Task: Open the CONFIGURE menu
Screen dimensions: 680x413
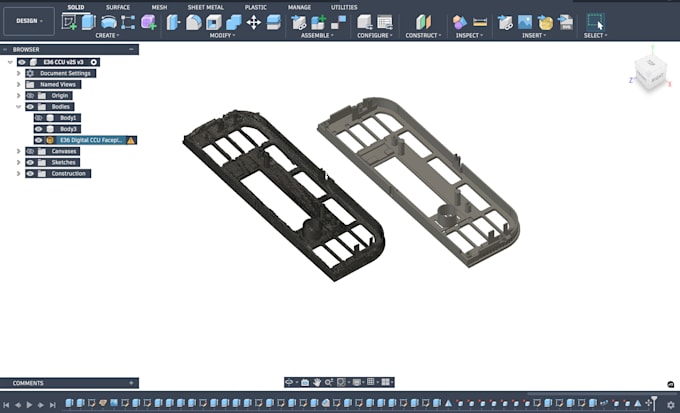Action: click(x=375, y=36)
